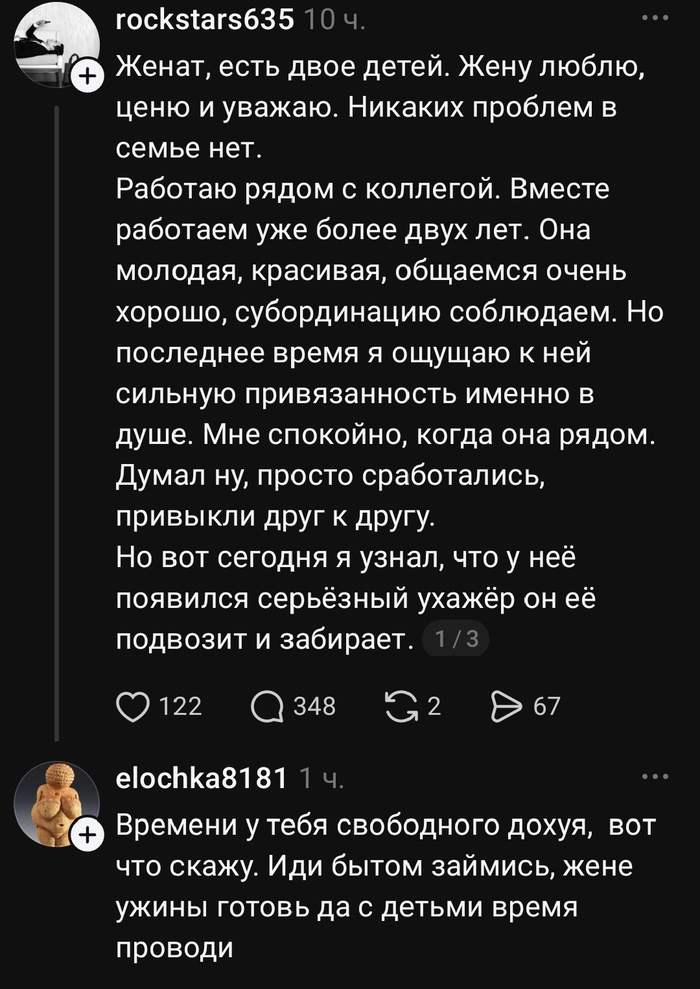Open reply text starting with Времени
Image resolution: width=700 pixels, height=989 pixels.
386,886
